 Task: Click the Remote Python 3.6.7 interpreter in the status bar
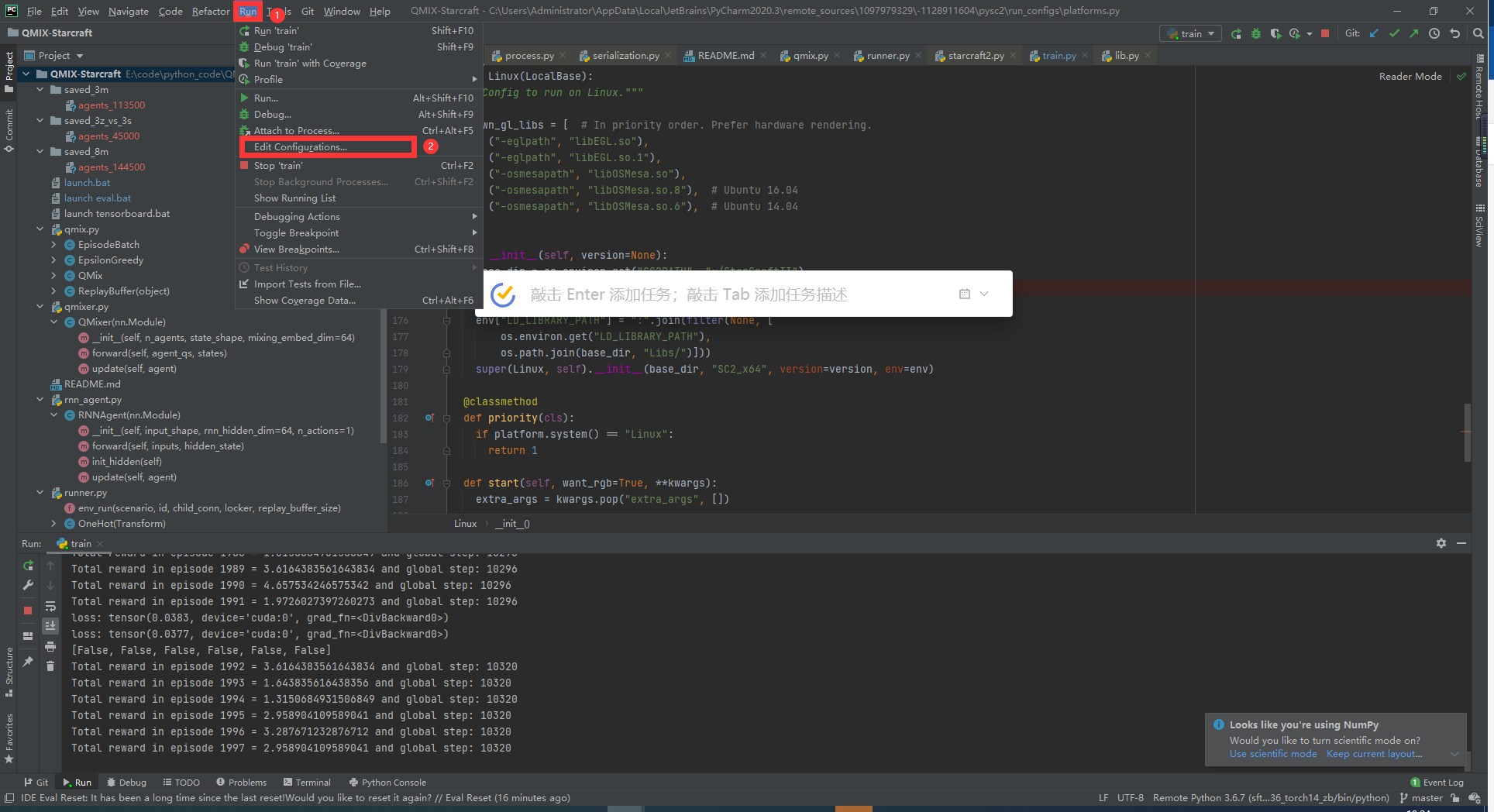[1271, 798]
